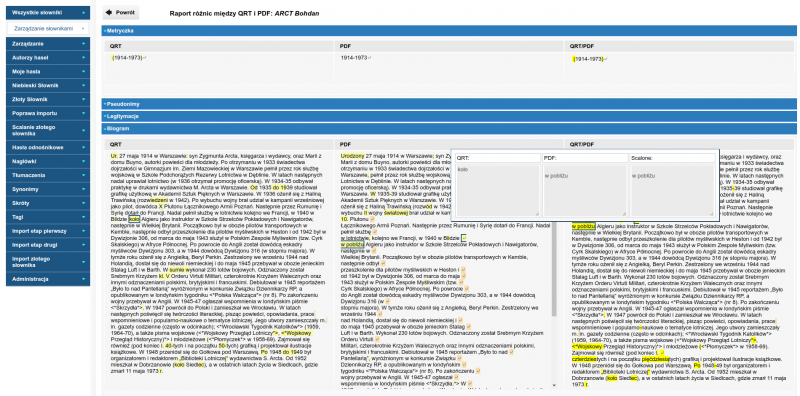Viewport: 800px width, 396px height.
Task: Open the Moje hasła sidebar arrow
Action: 83,72
